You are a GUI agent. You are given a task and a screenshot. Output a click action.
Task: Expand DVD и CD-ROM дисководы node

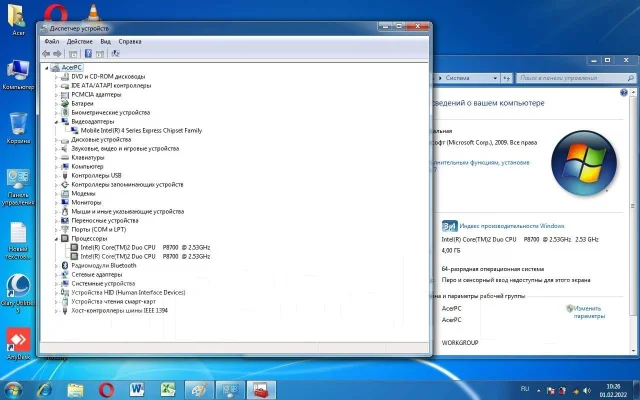pyautogui.click(x=56, y=77)
